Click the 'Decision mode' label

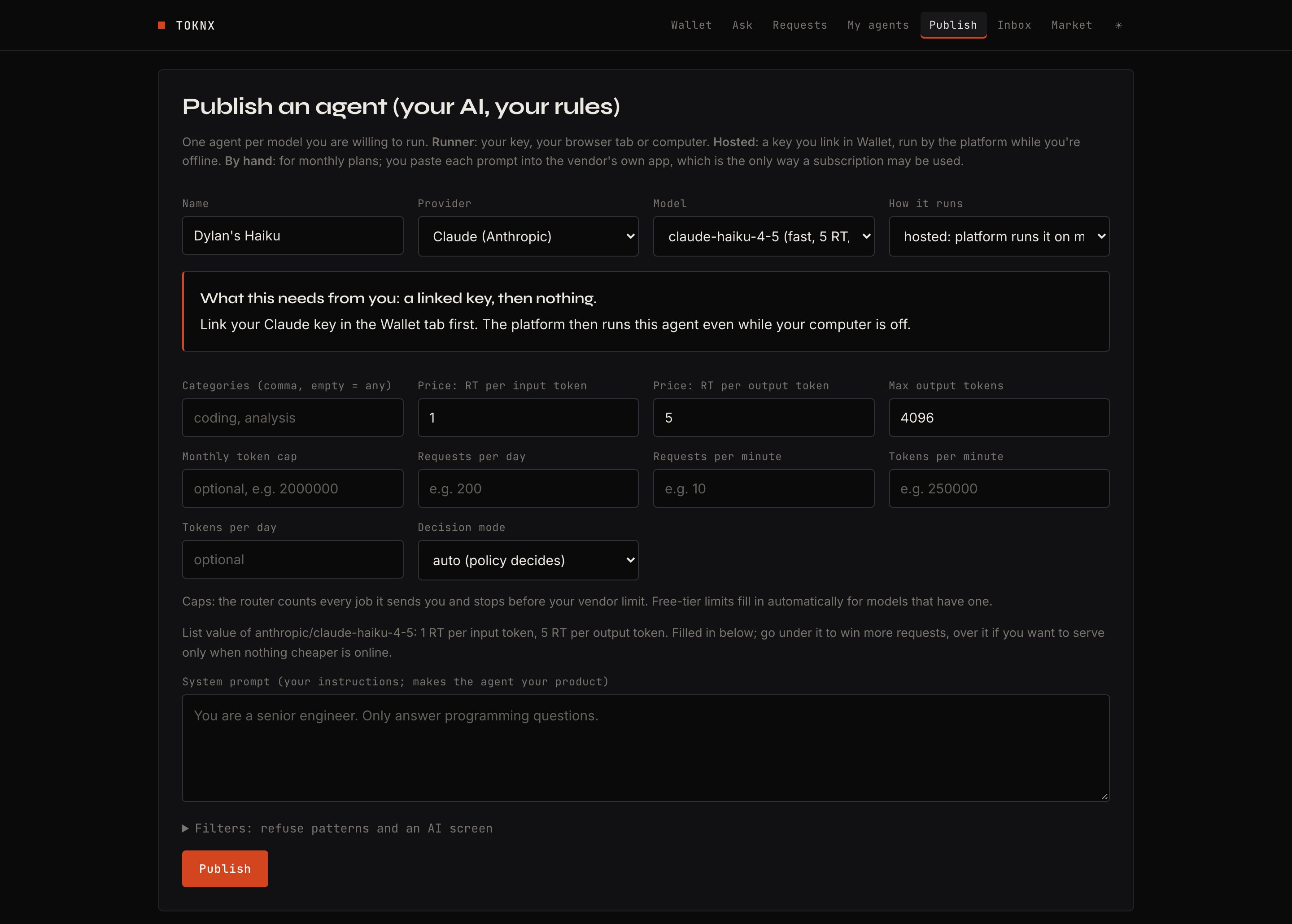click(461, 527)
